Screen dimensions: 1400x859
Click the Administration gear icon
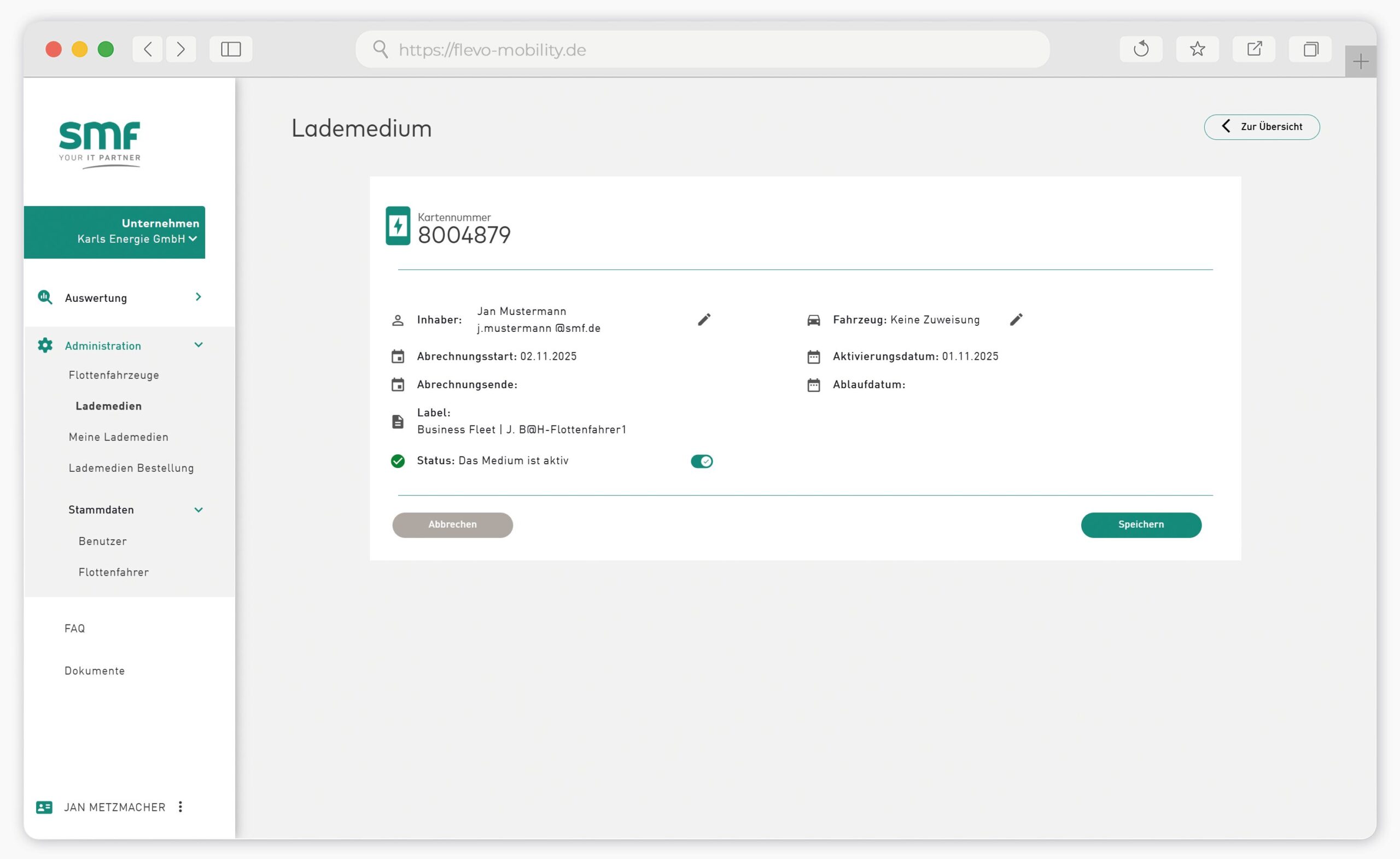point(45,345)
